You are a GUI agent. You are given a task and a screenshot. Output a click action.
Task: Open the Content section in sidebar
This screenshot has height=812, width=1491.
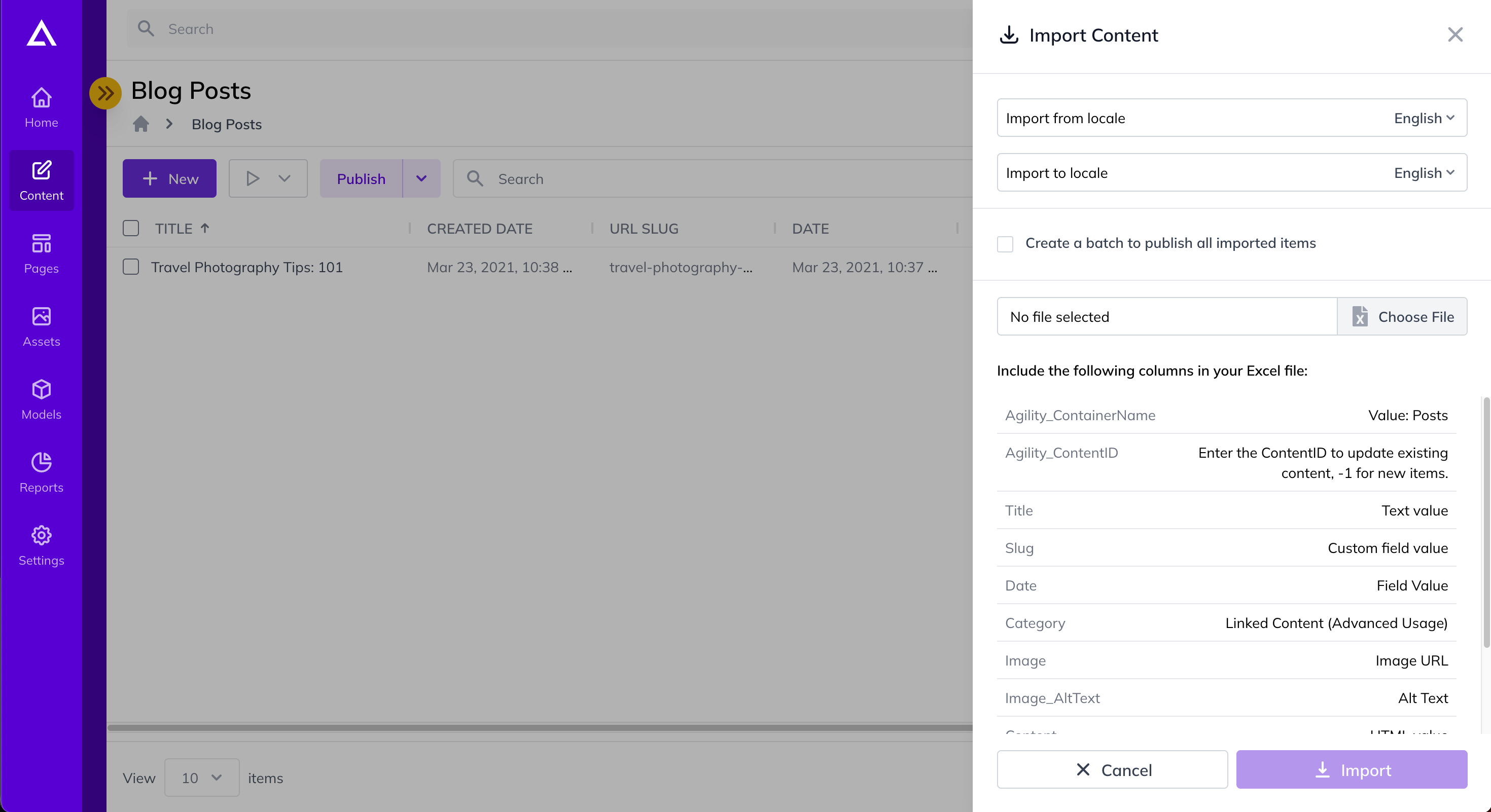click(x=41, y=180)
